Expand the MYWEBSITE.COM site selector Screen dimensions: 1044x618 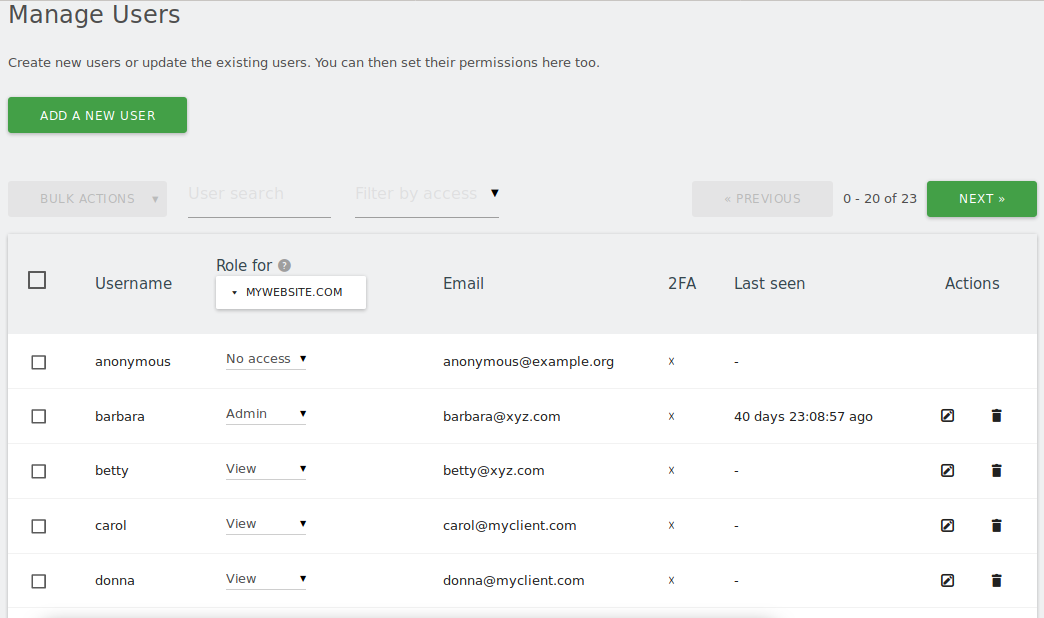tap(290, 292)
